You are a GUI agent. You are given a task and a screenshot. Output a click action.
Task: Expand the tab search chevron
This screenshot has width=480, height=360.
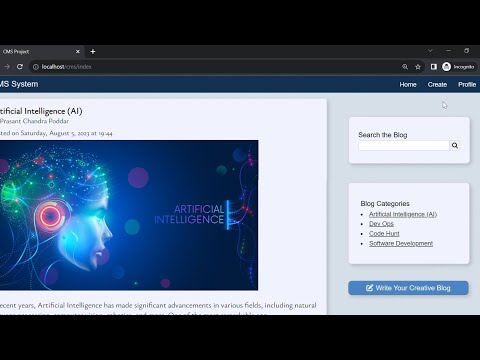click(x=430, y=51)
